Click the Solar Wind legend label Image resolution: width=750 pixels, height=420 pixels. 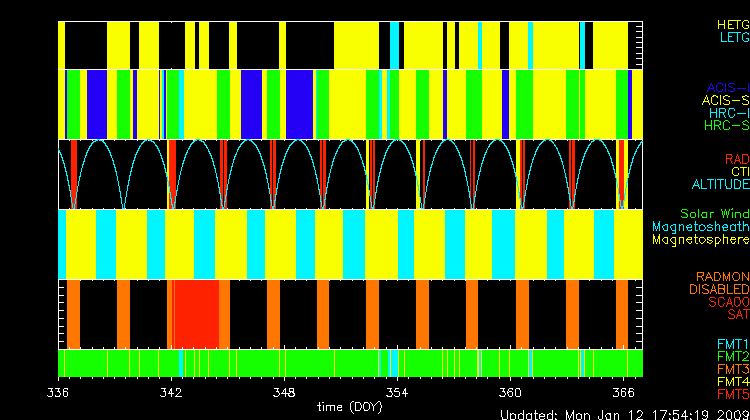[x=714, y=214]
